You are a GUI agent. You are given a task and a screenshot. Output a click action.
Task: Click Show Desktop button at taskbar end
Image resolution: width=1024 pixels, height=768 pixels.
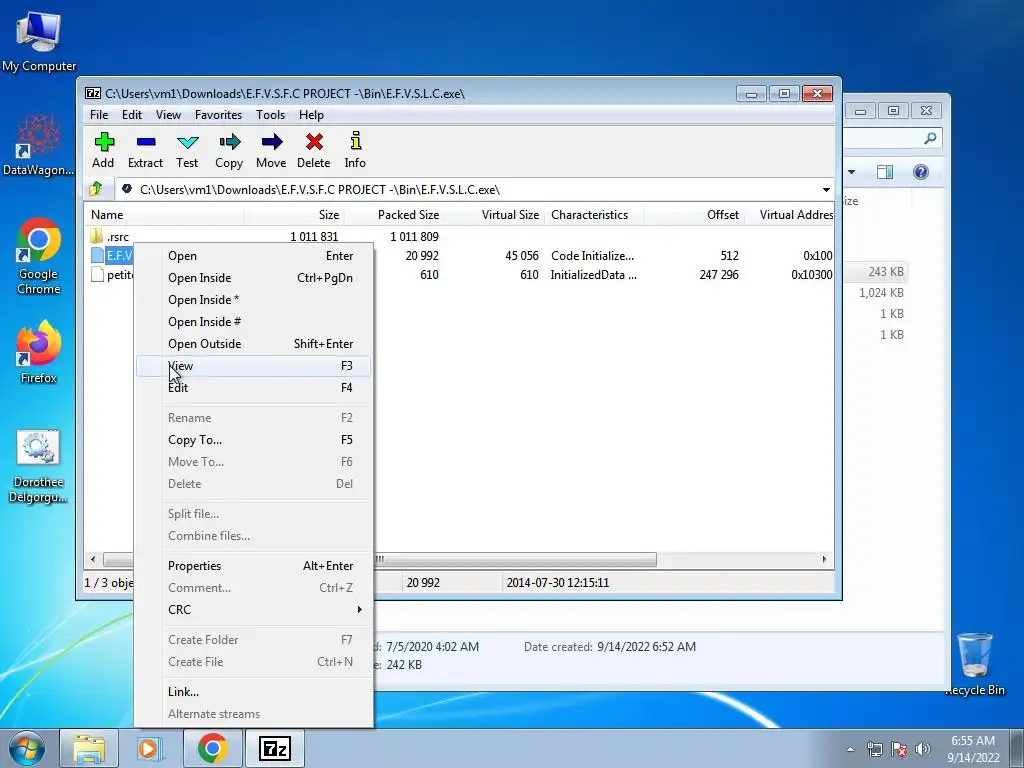click(x=1017, y=748)
